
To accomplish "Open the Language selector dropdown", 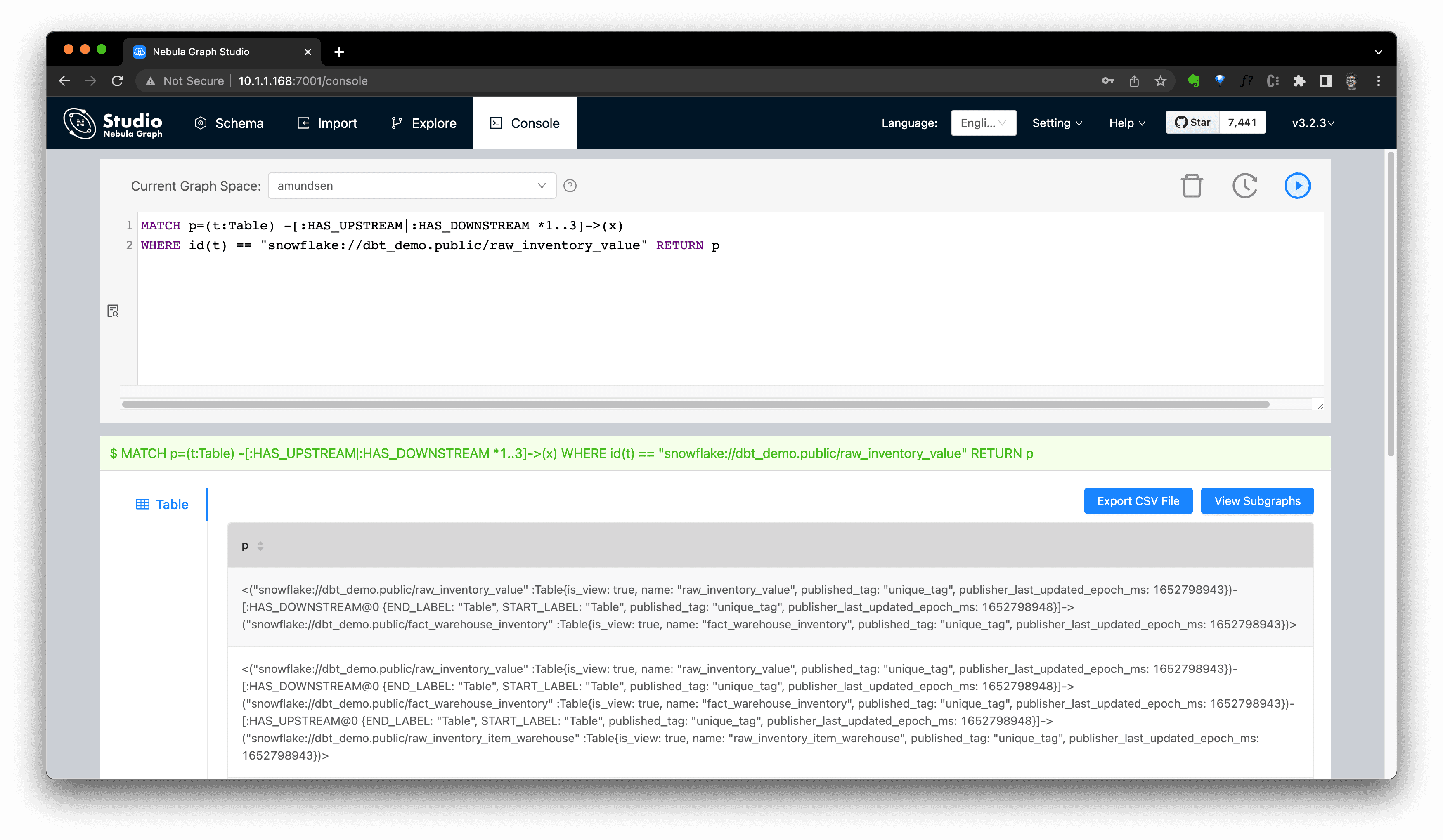I will [983, 123].
